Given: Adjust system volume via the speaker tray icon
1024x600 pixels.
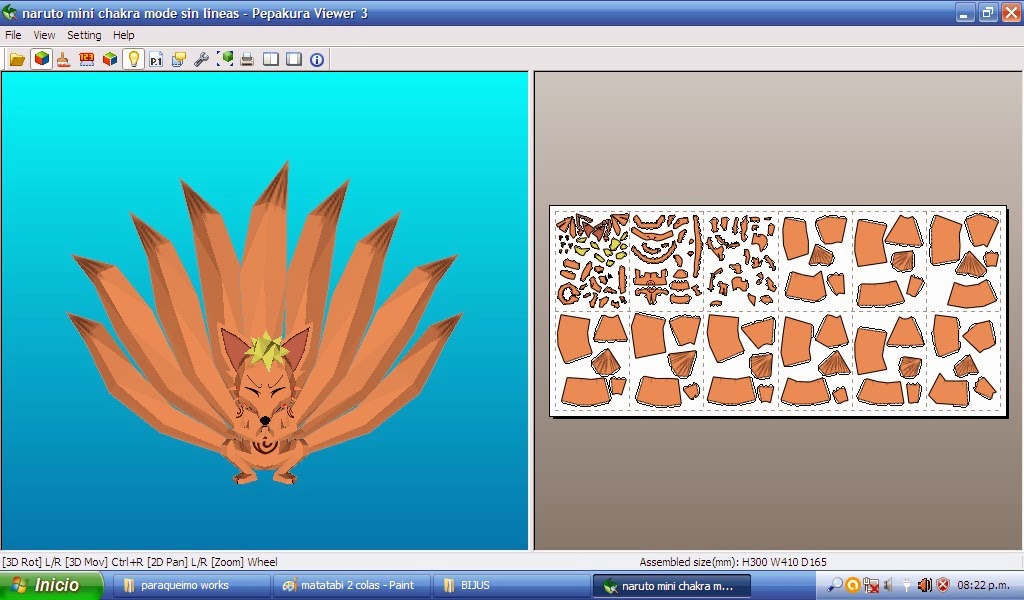Looking at the screenshot, I should (924, 585).
